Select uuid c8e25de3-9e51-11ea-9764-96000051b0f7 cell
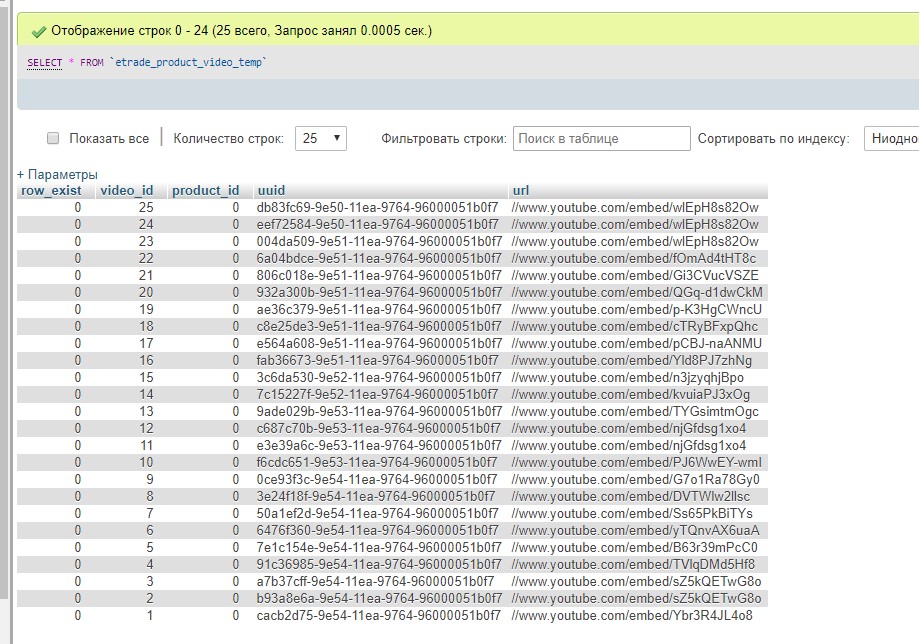 pos(379,326)
